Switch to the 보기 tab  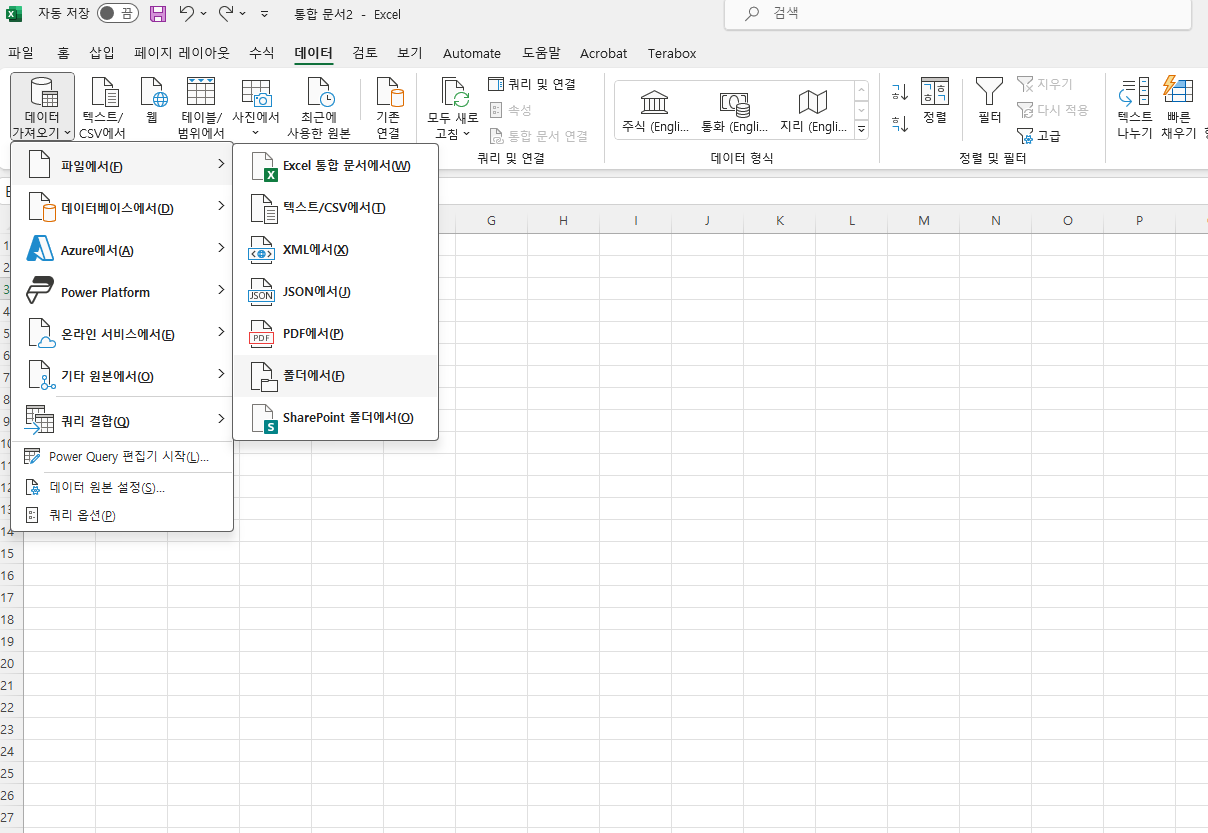click(x=410, y=53)
